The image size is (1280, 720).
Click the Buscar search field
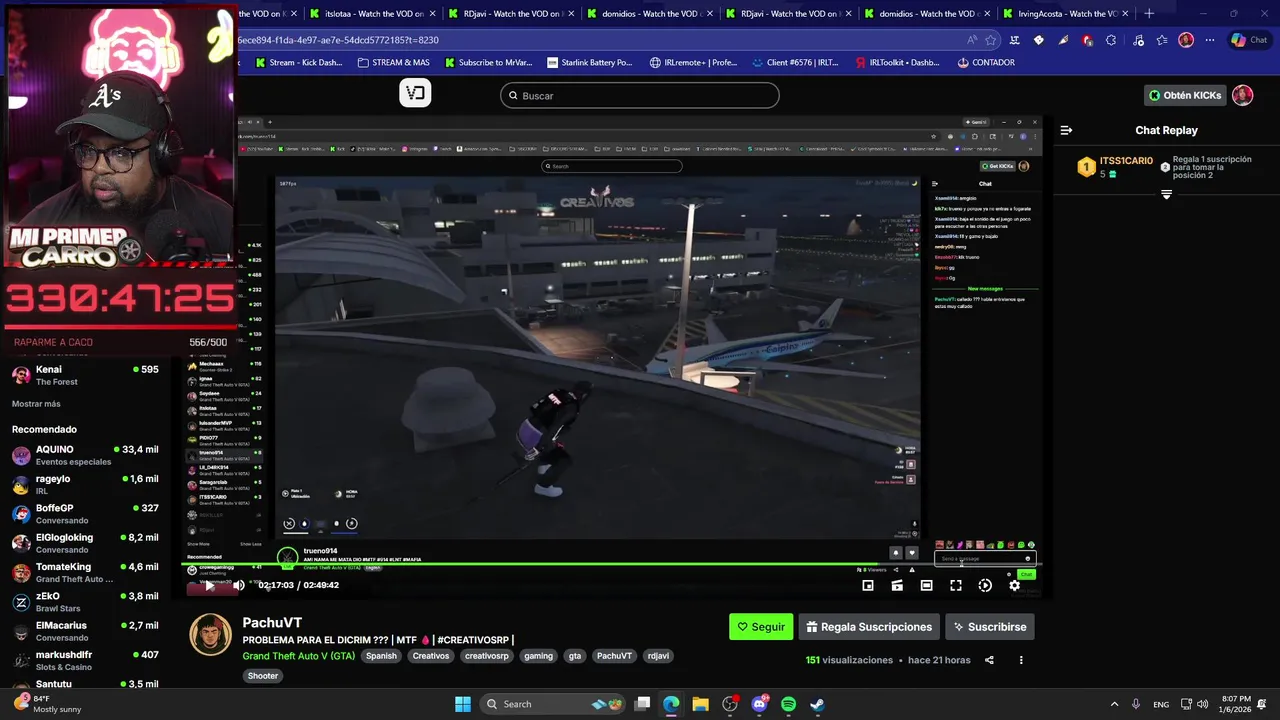[640, 95]
